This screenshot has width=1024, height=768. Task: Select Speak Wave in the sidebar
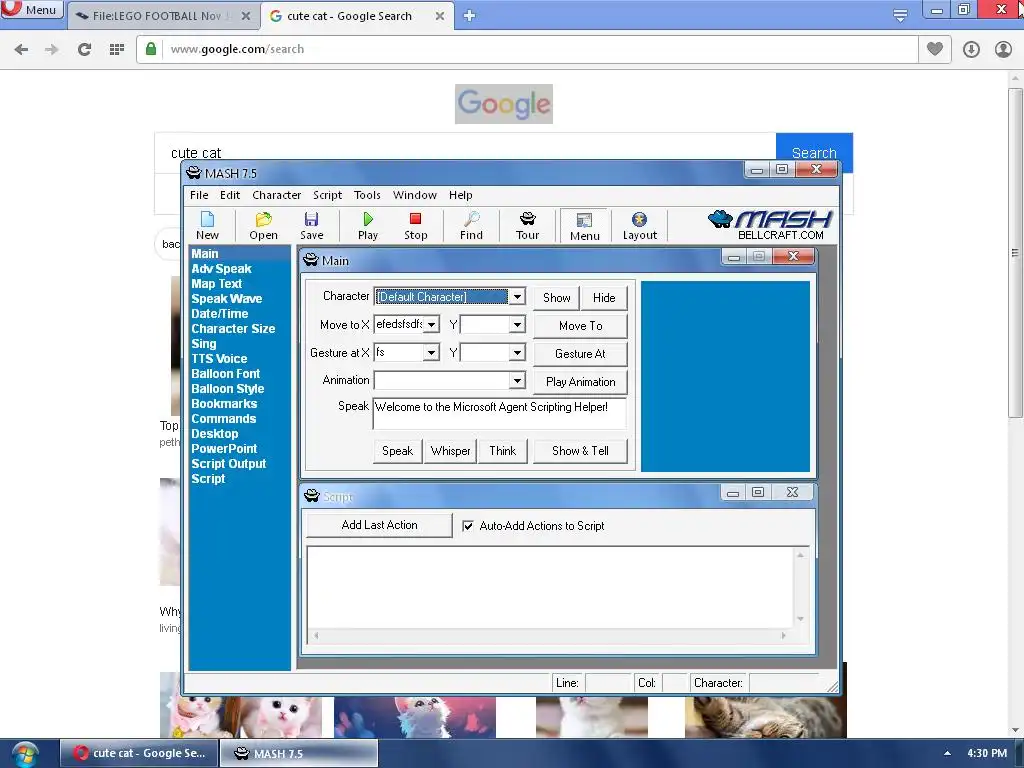227,298
